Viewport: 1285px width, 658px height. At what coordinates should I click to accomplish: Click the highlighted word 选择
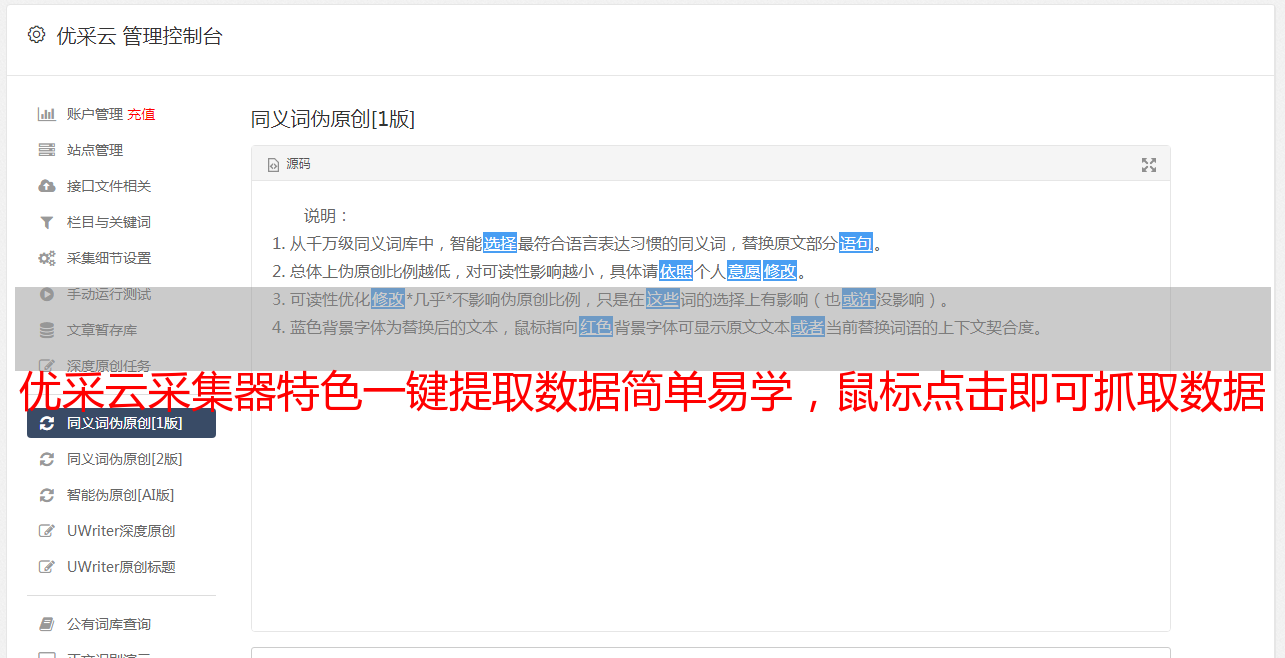[500, 243]
